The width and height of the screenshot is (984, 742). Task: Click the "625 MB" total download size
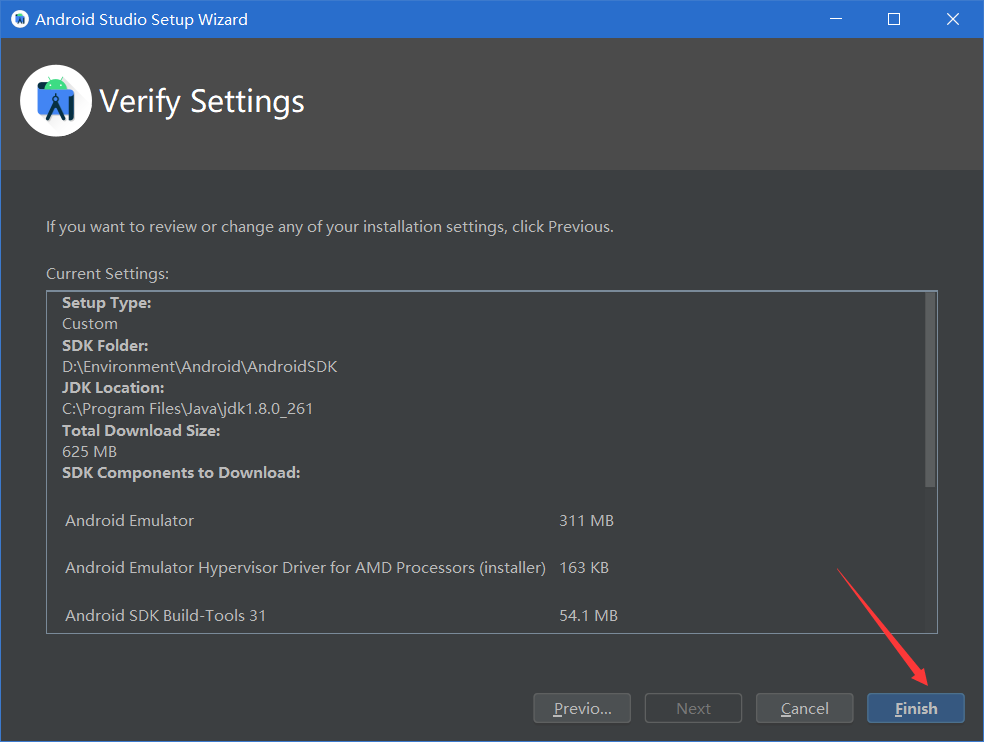[x=90, y=451]
